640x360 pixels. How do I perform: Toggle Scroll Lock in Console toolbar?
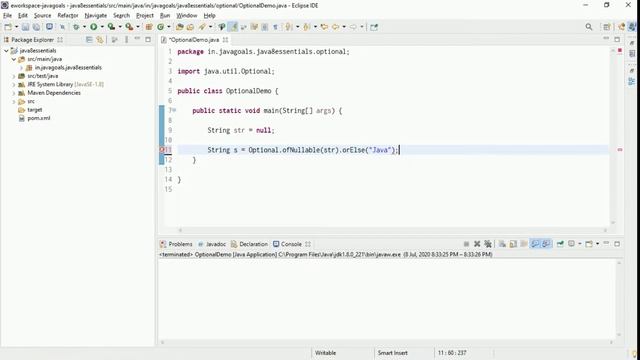coord(513,244)
